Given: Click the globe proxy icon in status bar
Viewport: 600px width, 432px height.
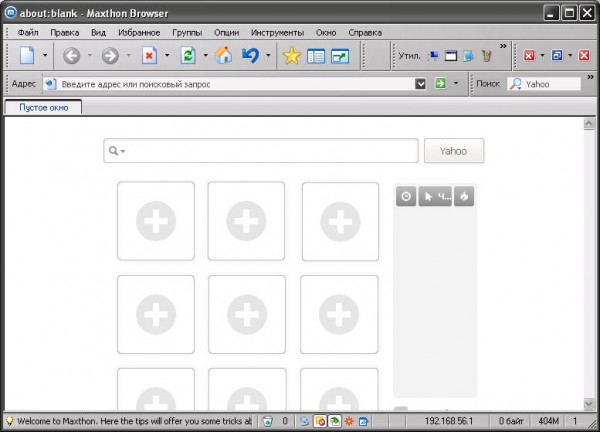Looking at the screenshot, I should tap(305, 421).
